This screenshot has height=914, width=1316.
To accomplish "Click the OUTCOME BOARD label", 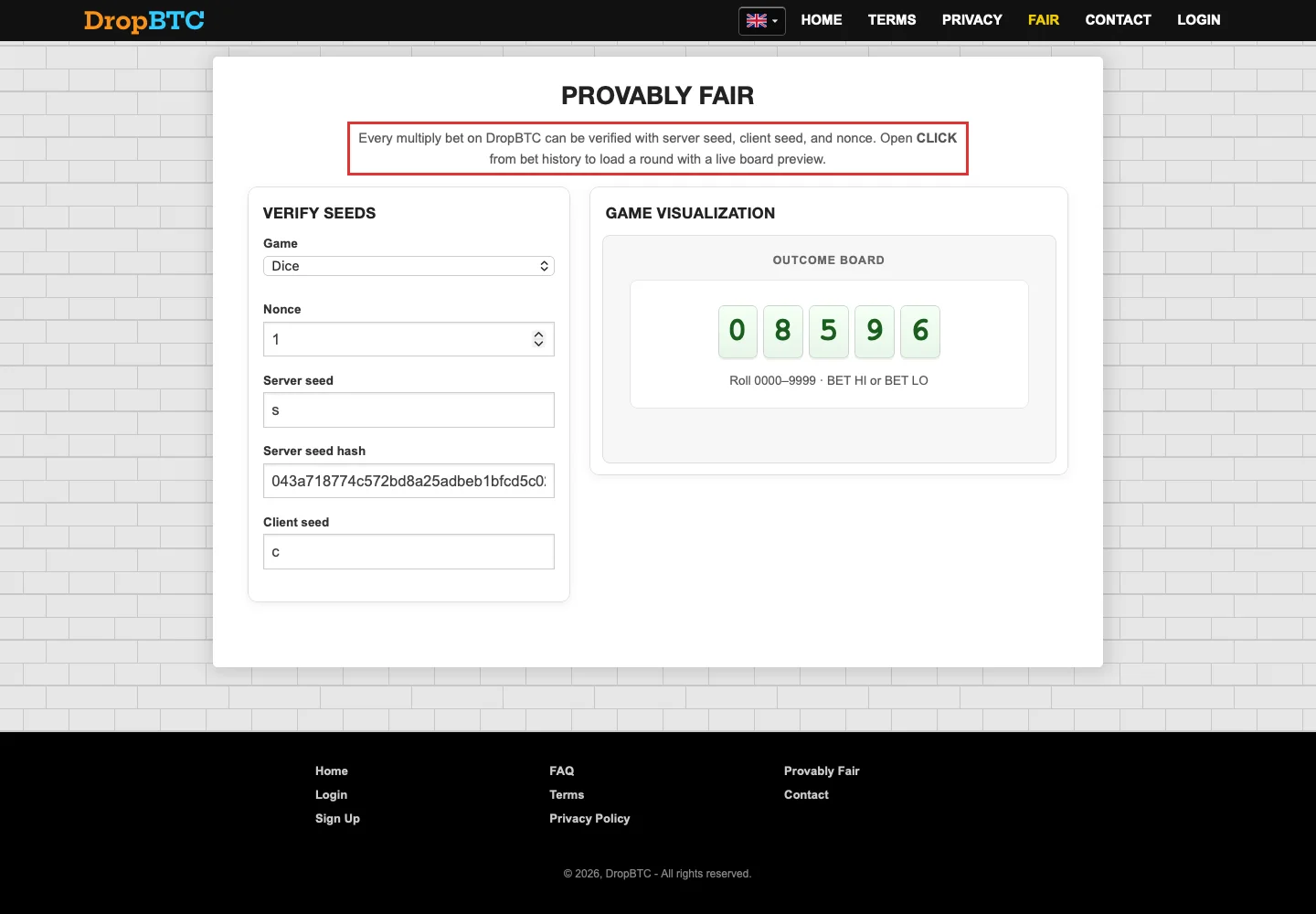I will pyautogui.click(x=829, y=260).
